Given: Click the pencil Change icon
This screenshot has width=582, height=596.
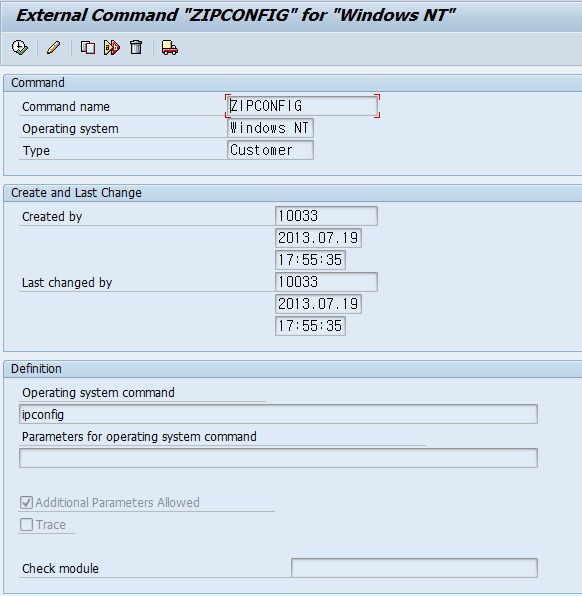Looking at the screenshot, I should [x=53, y=48].
